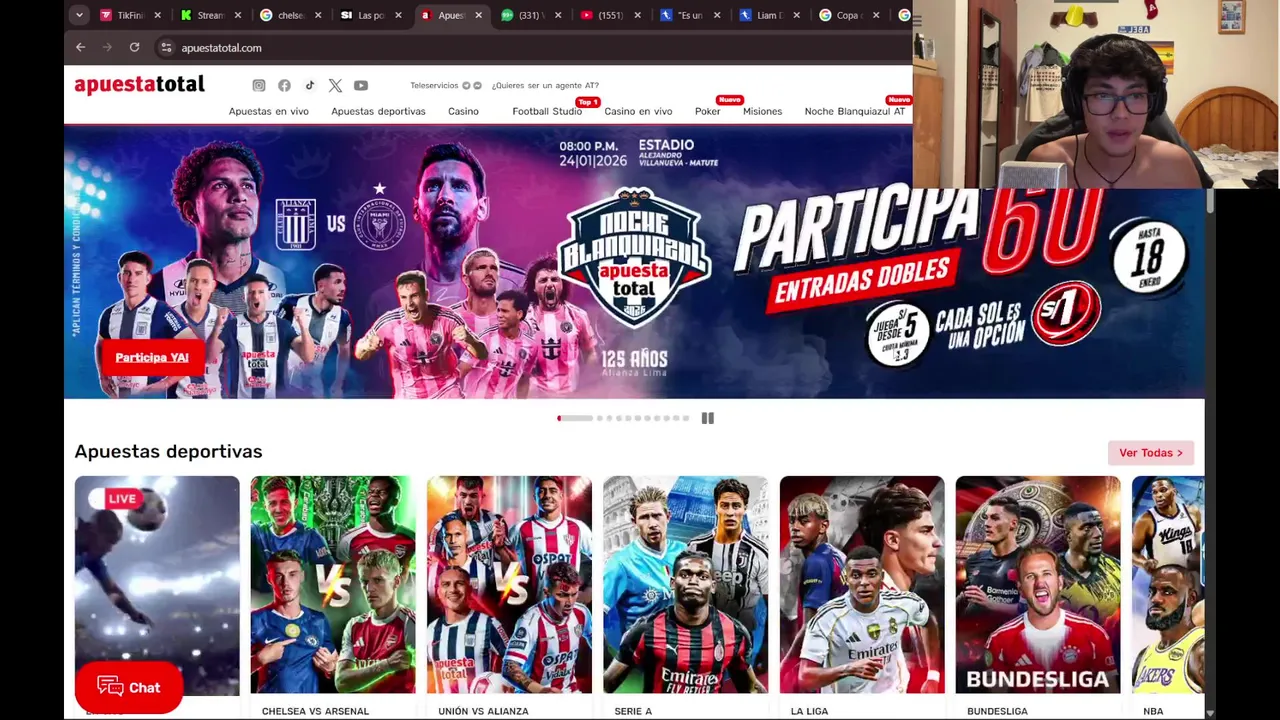Open Apuestas en vivo menu item
Viewport: 1280px width, 720px height.
tap(269, 111)
